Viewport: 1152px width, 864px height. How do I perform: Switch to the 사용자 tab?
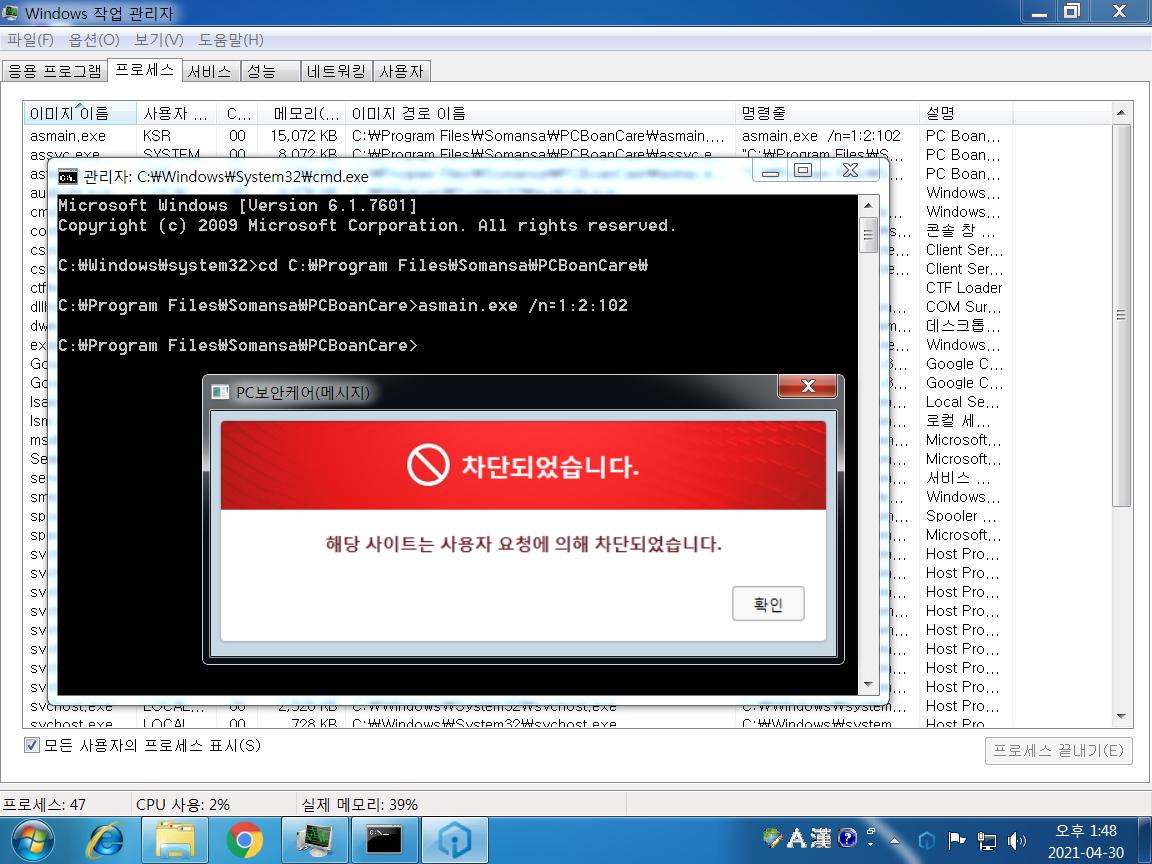tap(401, 71)
